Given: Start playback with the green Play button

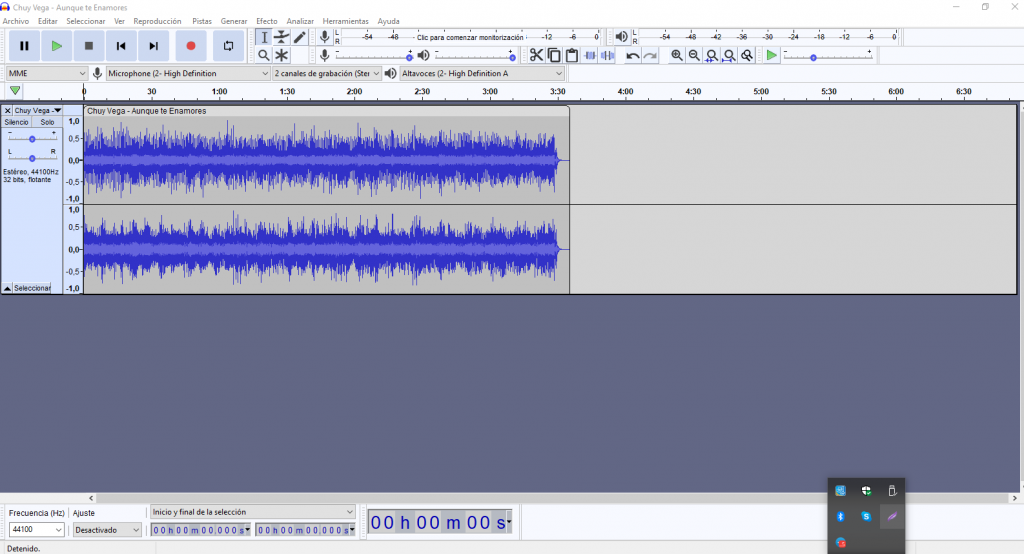Looking at the screenshot, I should (x=56, y=46).
